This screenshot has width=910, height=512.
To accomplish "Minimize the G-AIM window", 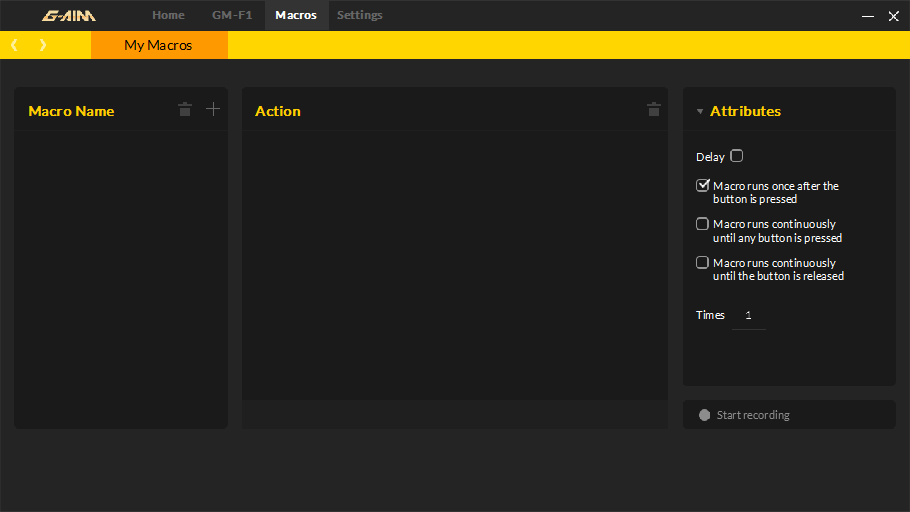I will pyautogui.click(x=868, y=16).
